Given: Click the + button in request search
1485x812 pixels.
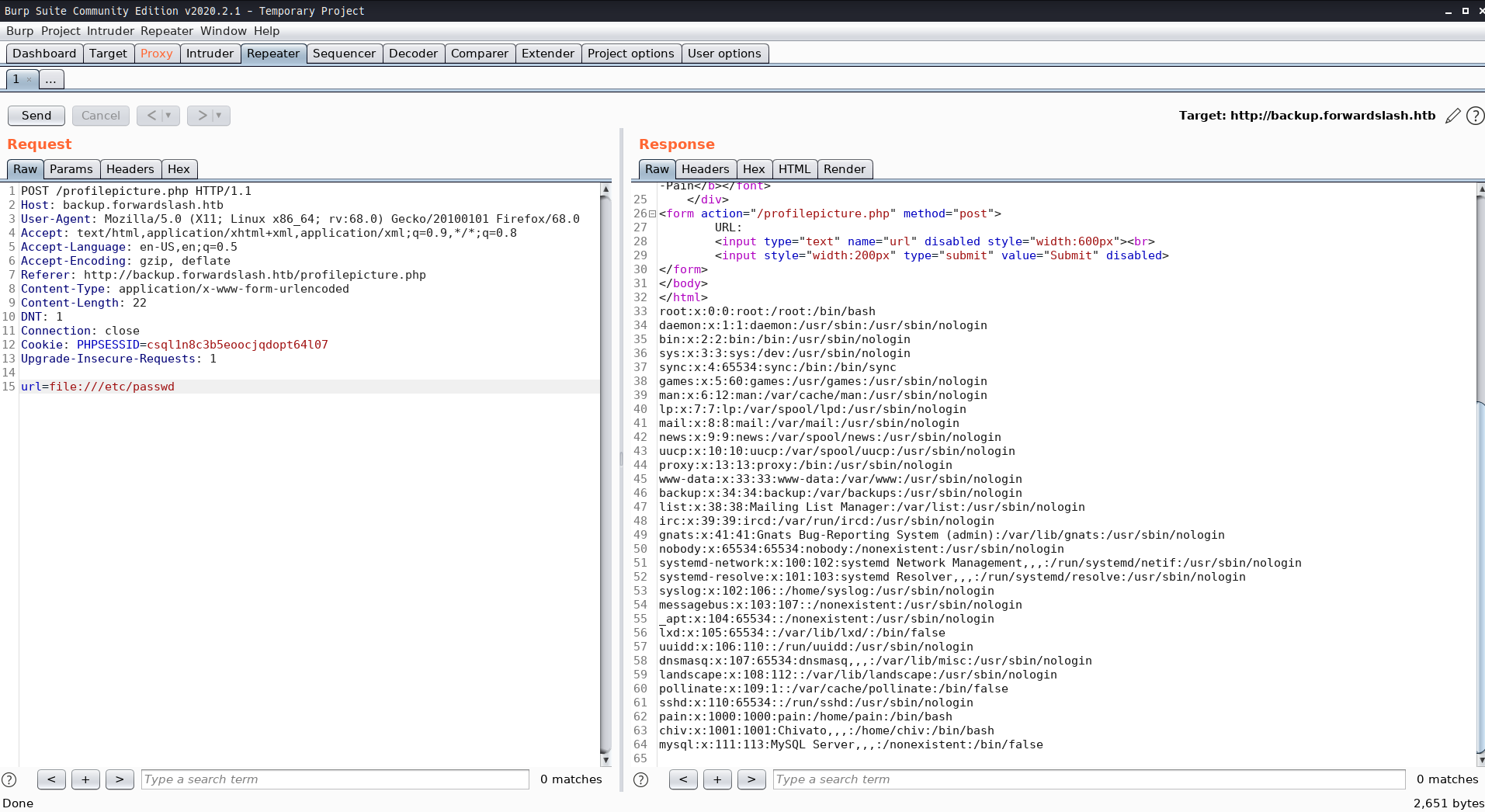Looking at the screenshot, I should pyautogui.click(x=85, y=779).
